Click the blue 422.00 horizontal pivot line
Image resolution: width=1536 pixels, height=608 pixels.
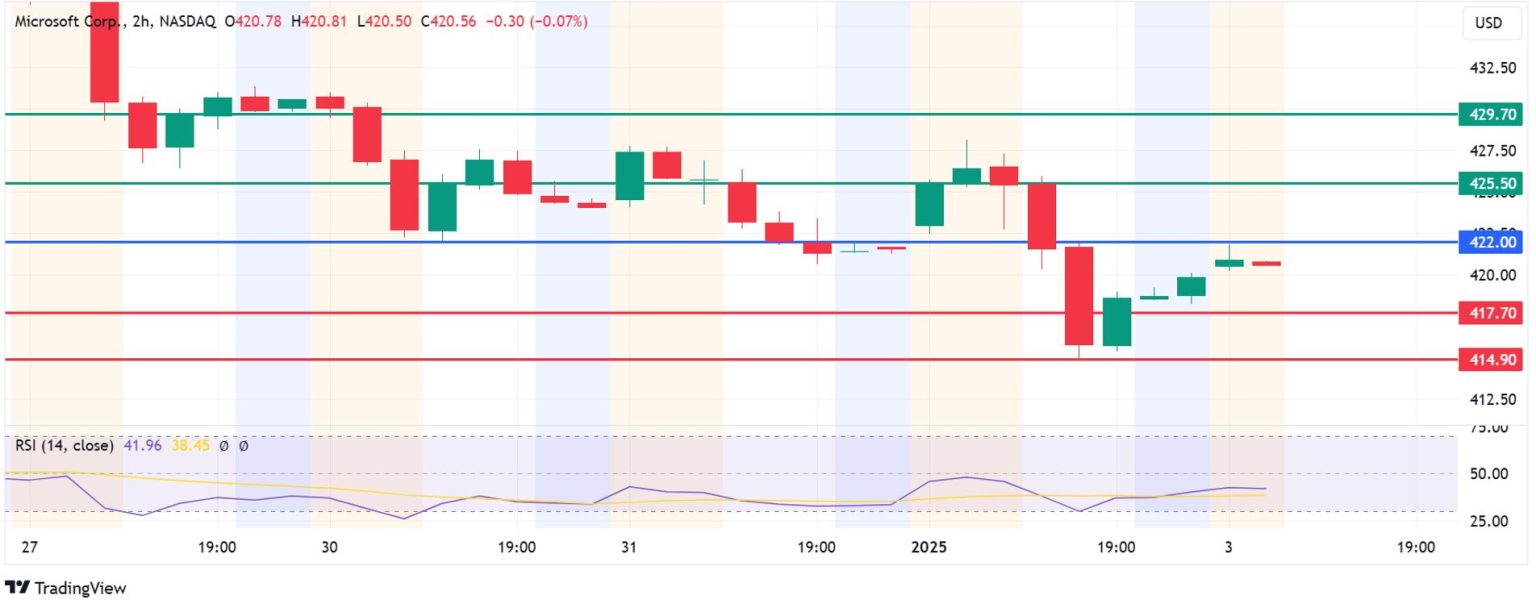[730, 242]
